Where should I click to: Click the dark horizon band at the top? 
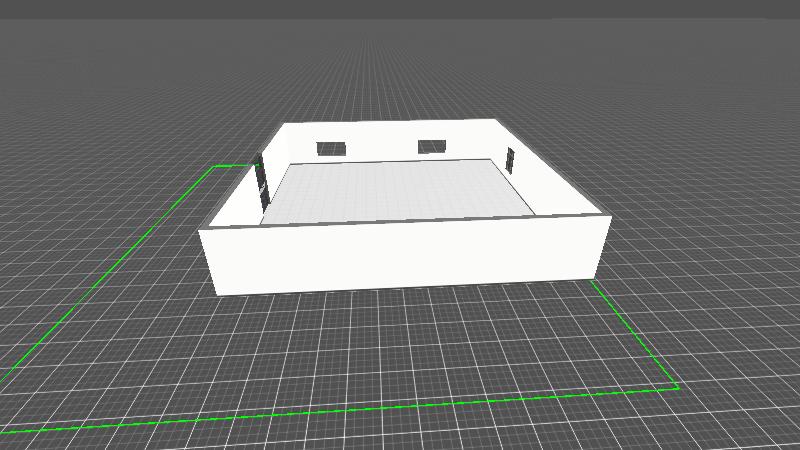[400, 8]
